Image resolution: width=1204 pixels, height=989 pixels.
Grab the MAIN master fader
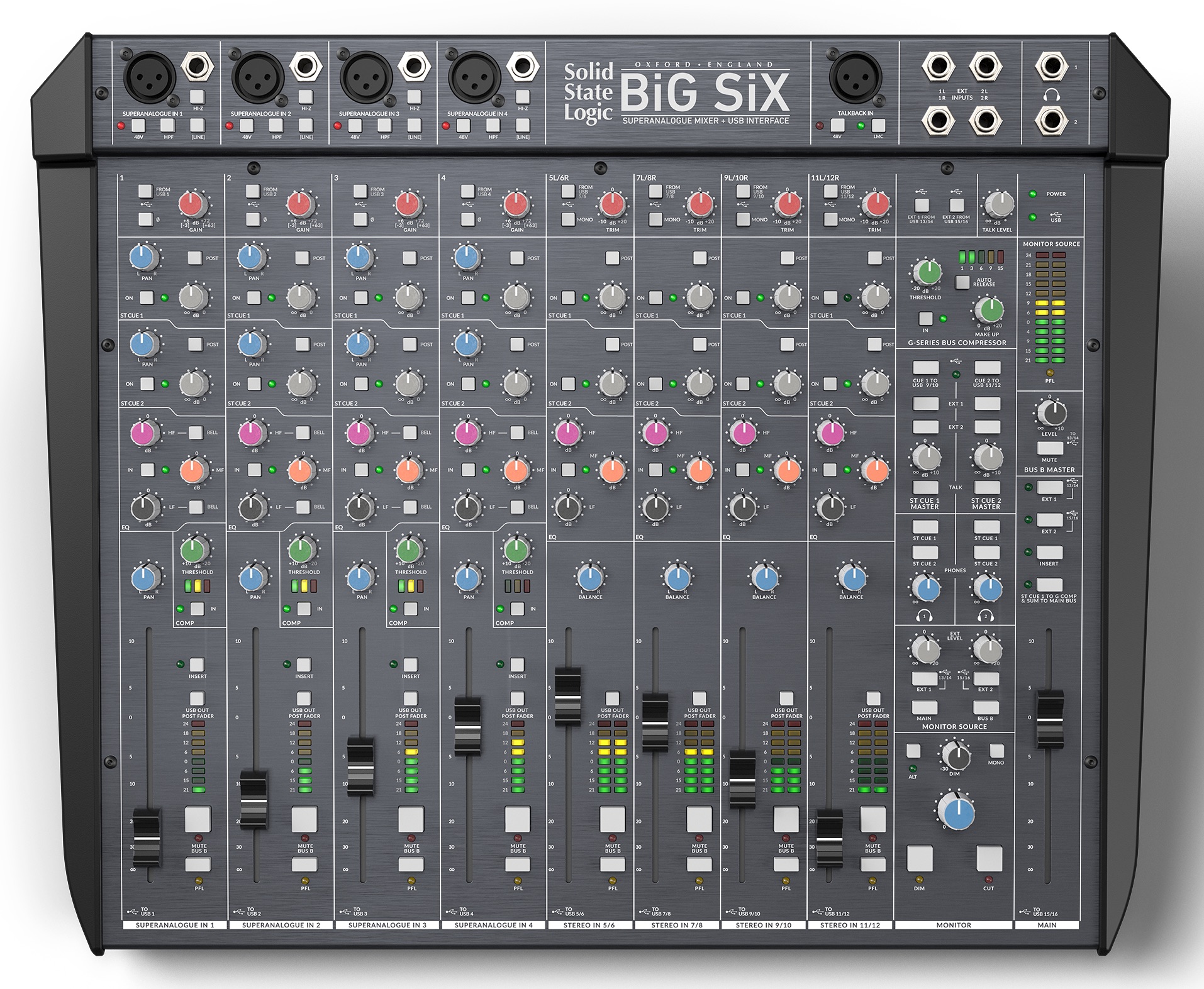pyautogui.click(x=1050, y=719)
